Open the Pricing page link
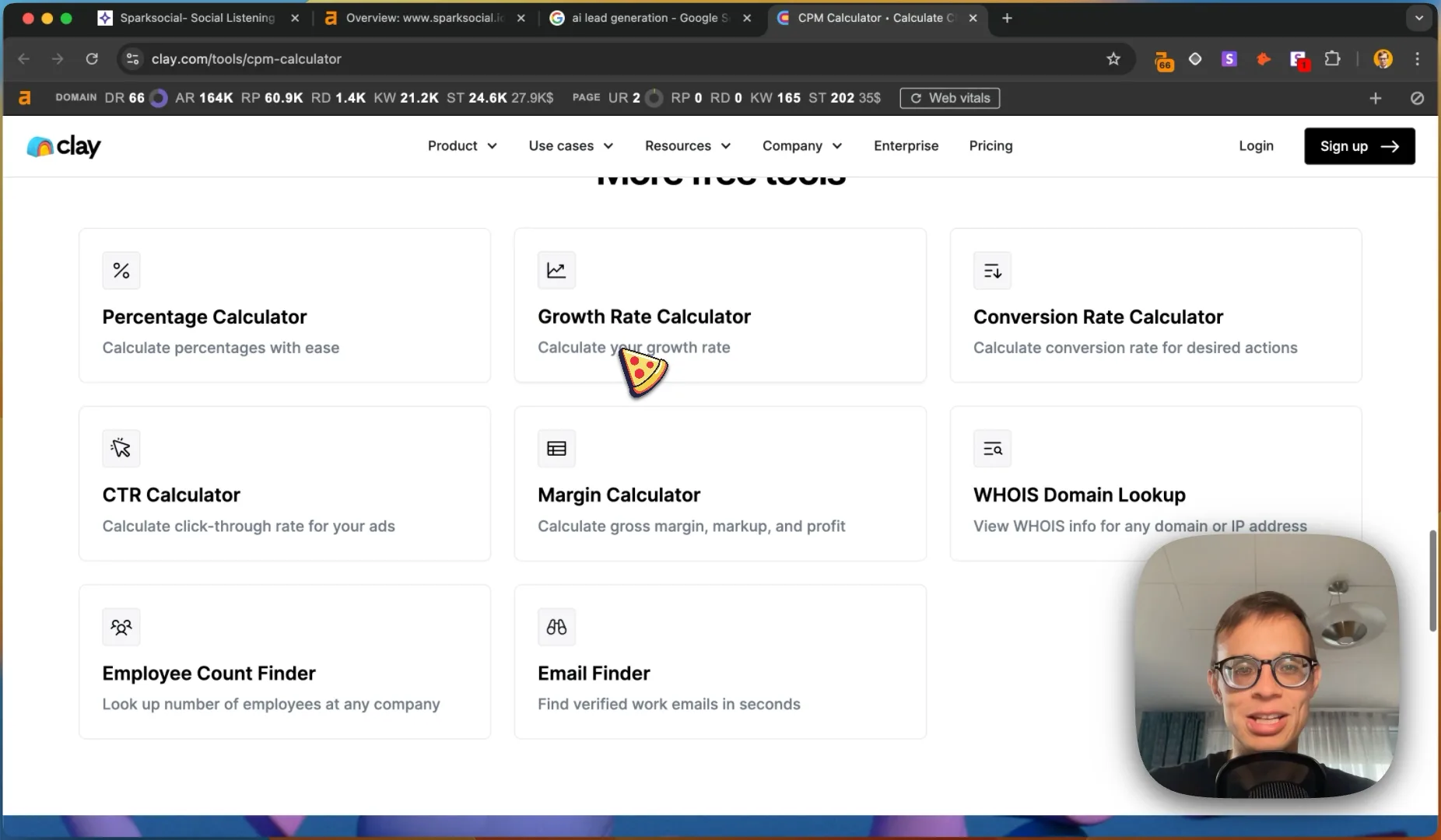The width and height of the screenshot is (1441, 840). (990, 146)
